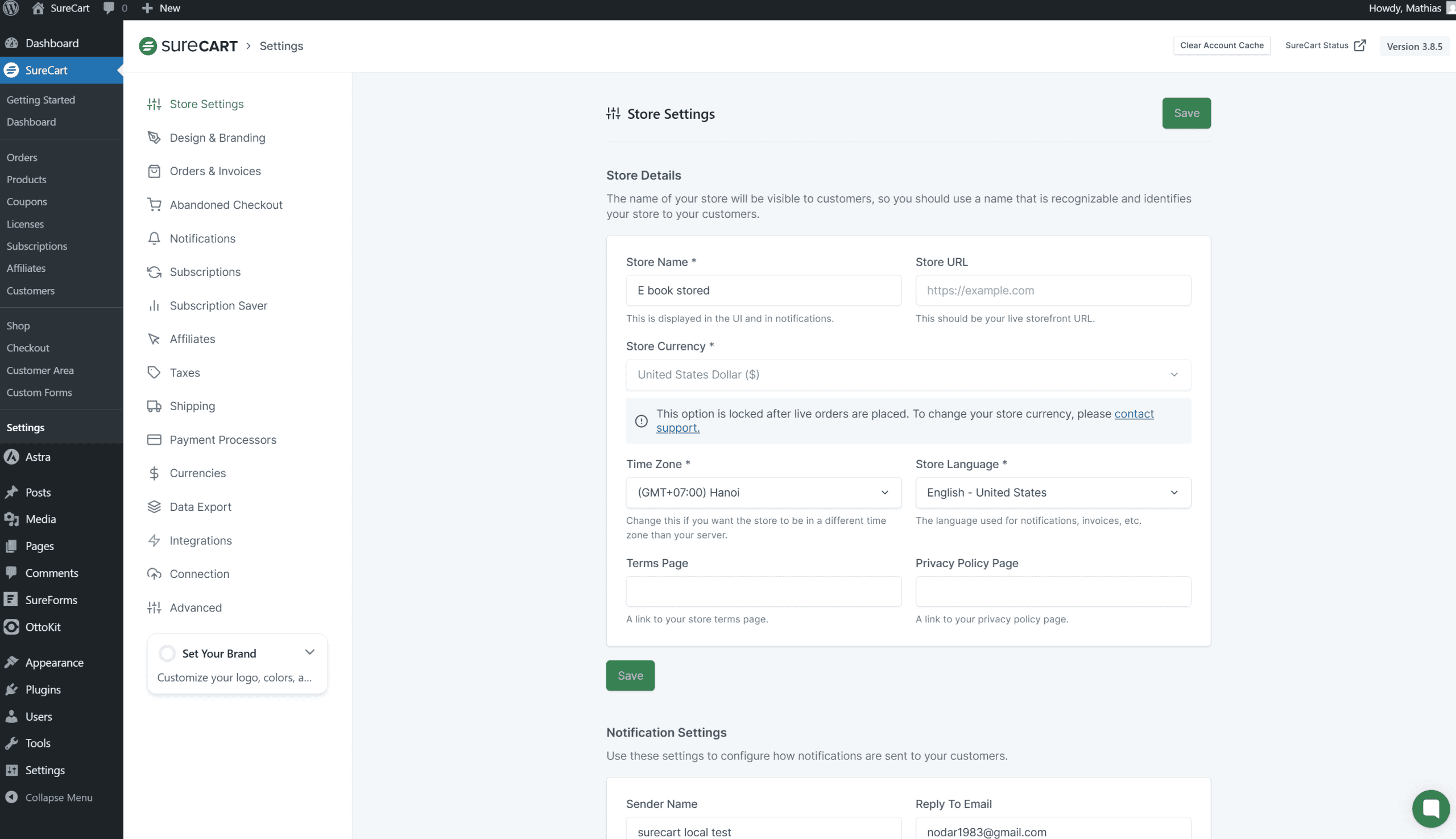Click the Payment Processors card icon
This screenshot has width=1456, height=839.
coord(154,440)
